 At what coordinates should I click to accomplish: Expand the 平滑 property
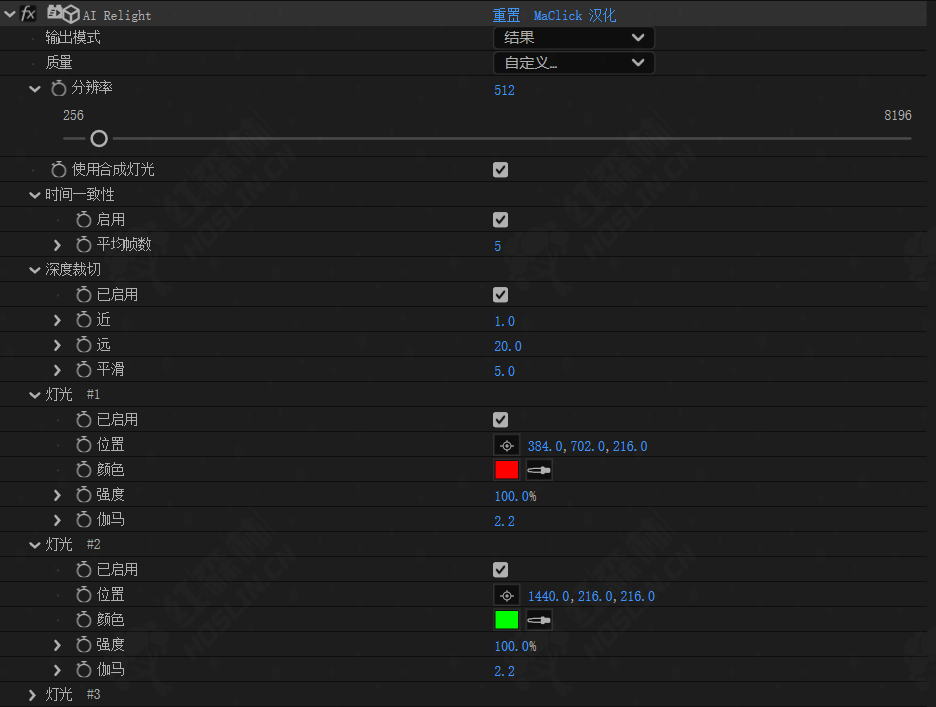[x=57, y=370]
